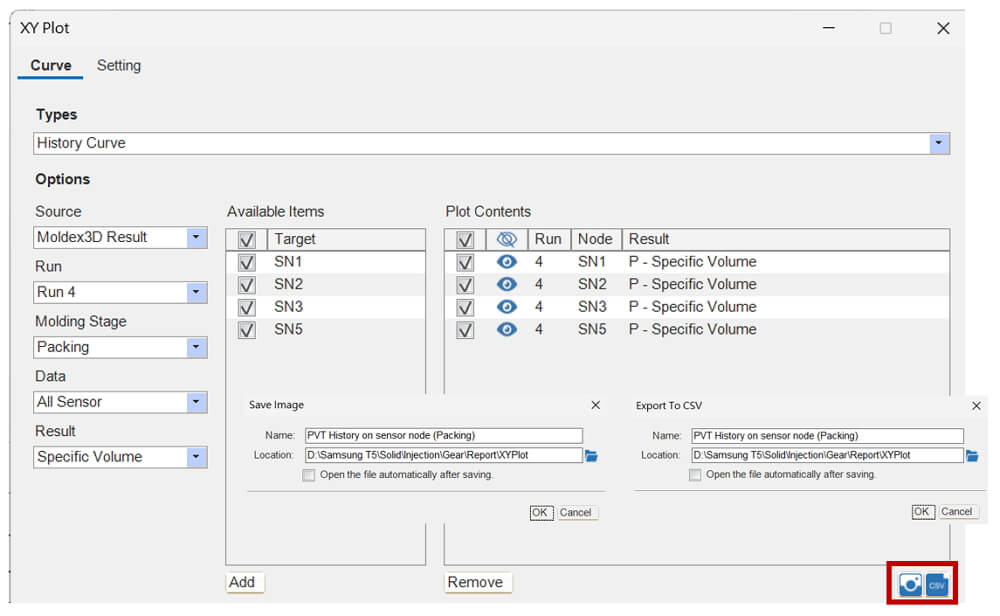Uncheck SN5 in Available Items
Image resolution: width=1000 pixels, height=616 pixels.
(247, 330)
